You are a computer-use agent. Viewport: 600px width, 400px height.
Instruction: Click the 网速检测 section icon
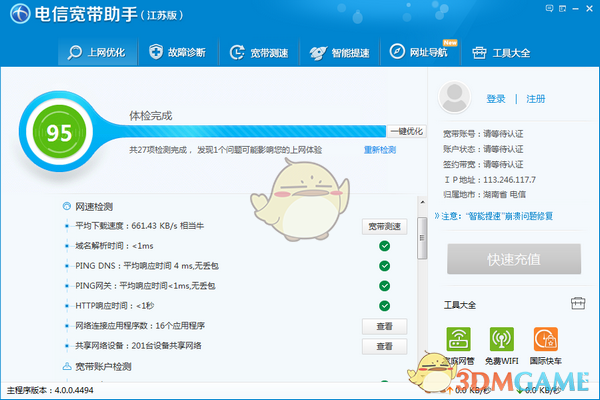[67, 206]
